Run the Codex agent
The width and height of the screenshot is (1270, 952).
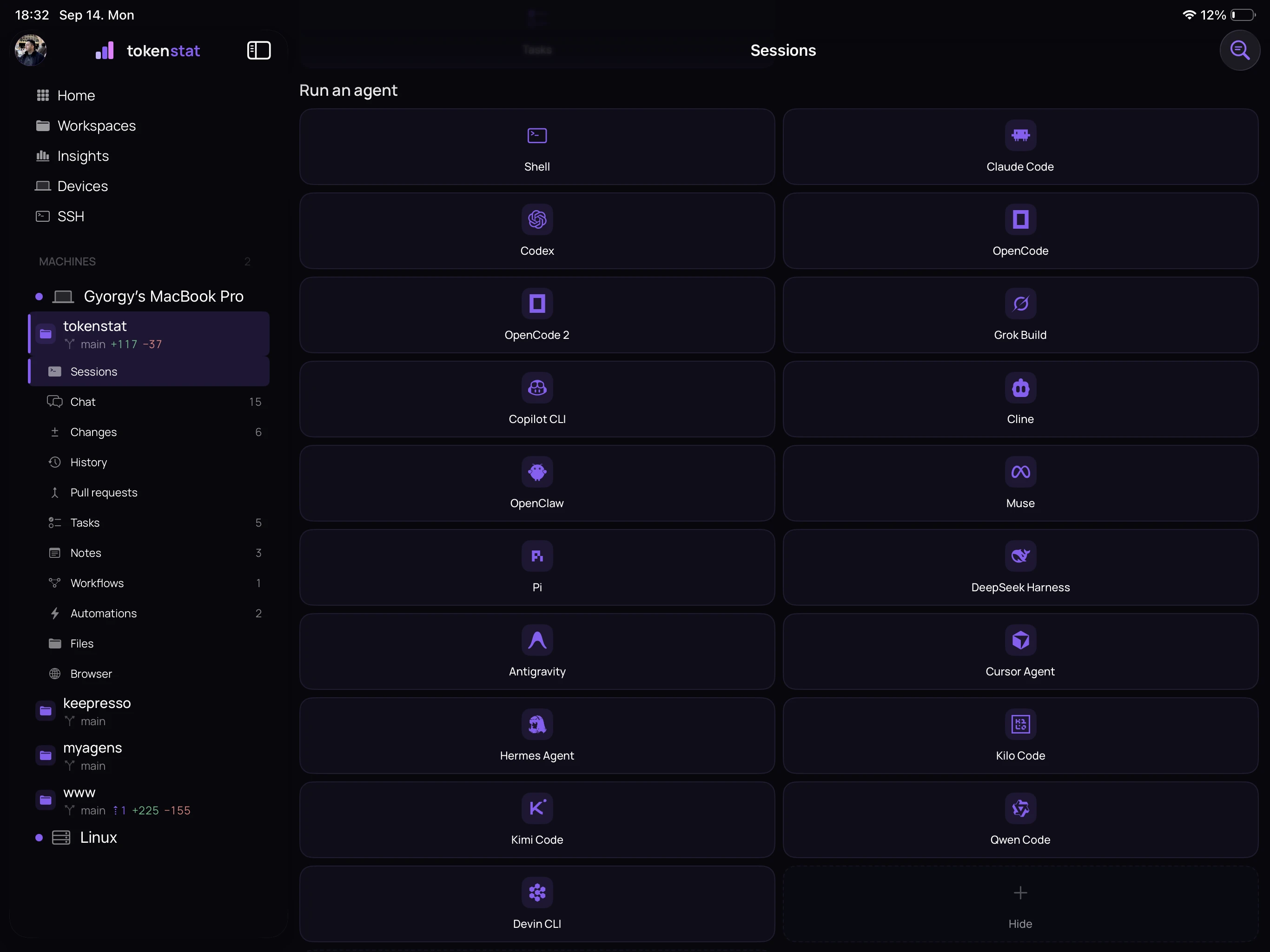537,231
